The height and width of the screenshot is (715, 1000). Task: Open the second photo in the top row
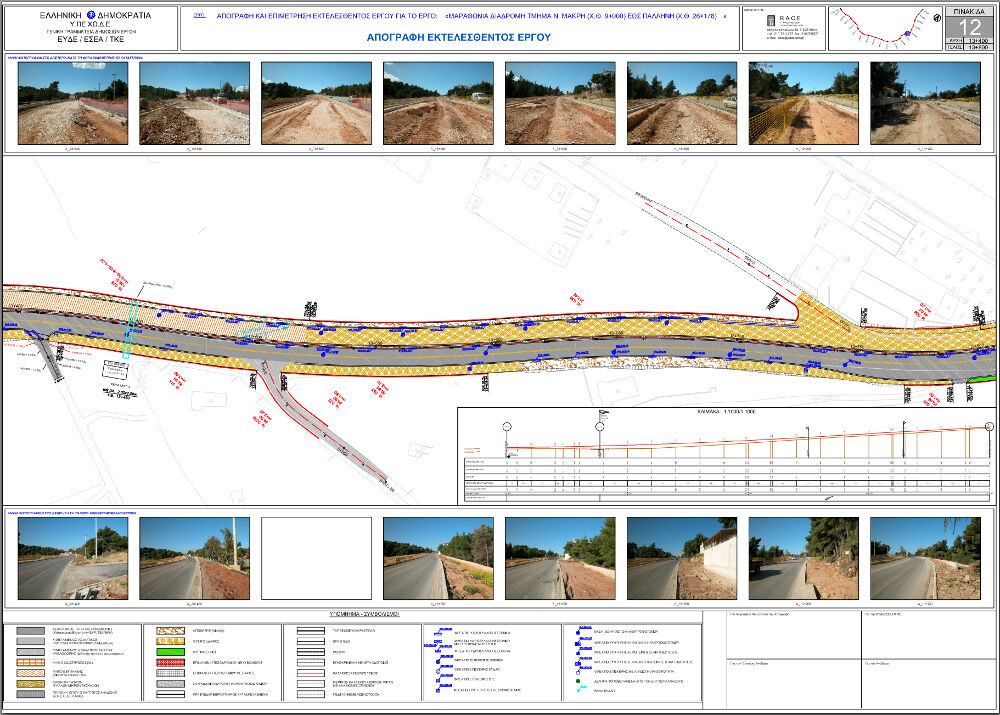(195, 103)
